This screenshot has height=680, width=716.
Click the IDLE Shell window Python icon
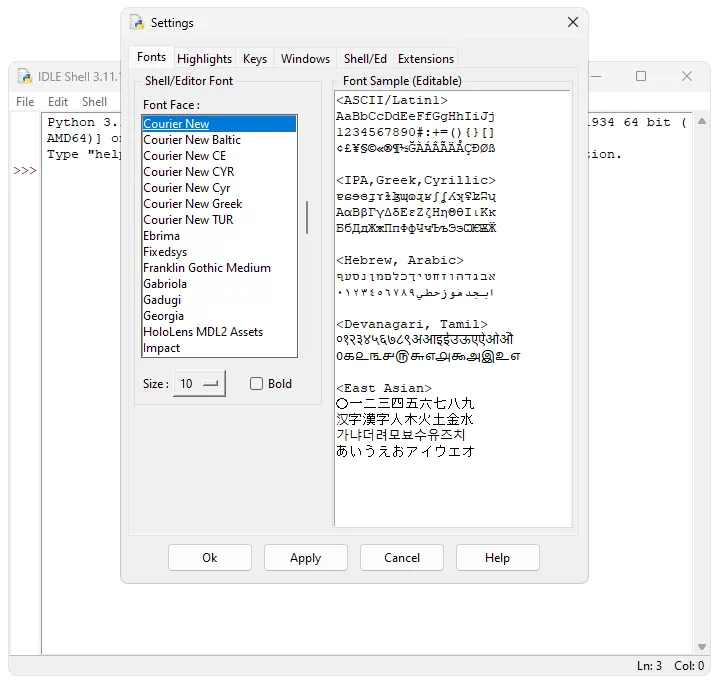click(25, 76)
